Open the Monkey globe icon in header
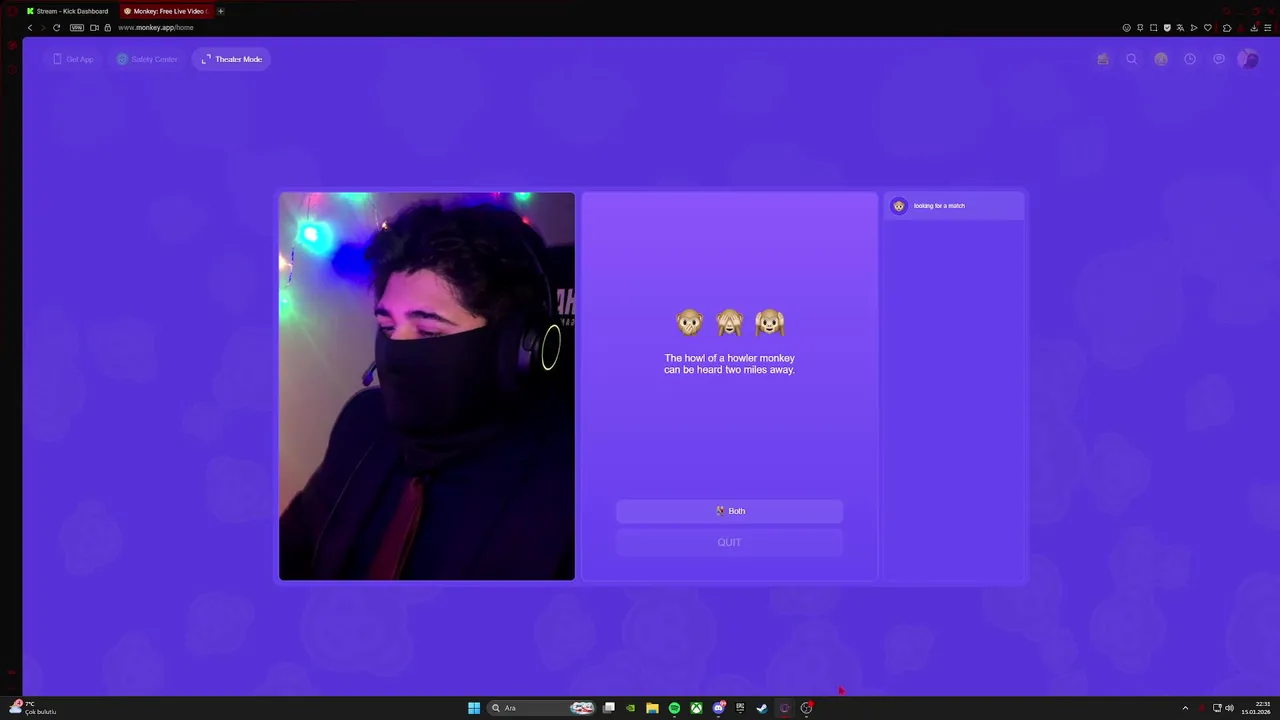The image size is (1280, 720). coord(1161,59)
